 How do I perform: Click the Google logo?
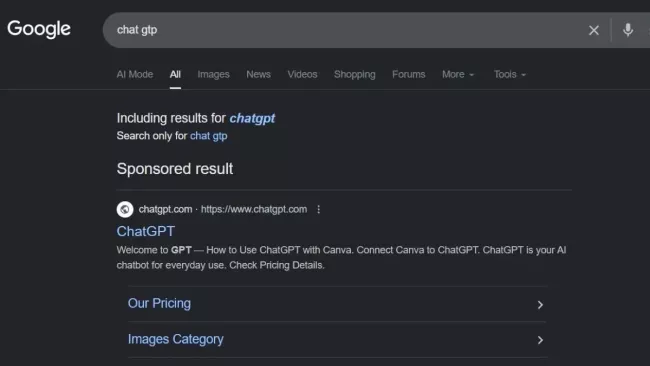tap(39, 29)
